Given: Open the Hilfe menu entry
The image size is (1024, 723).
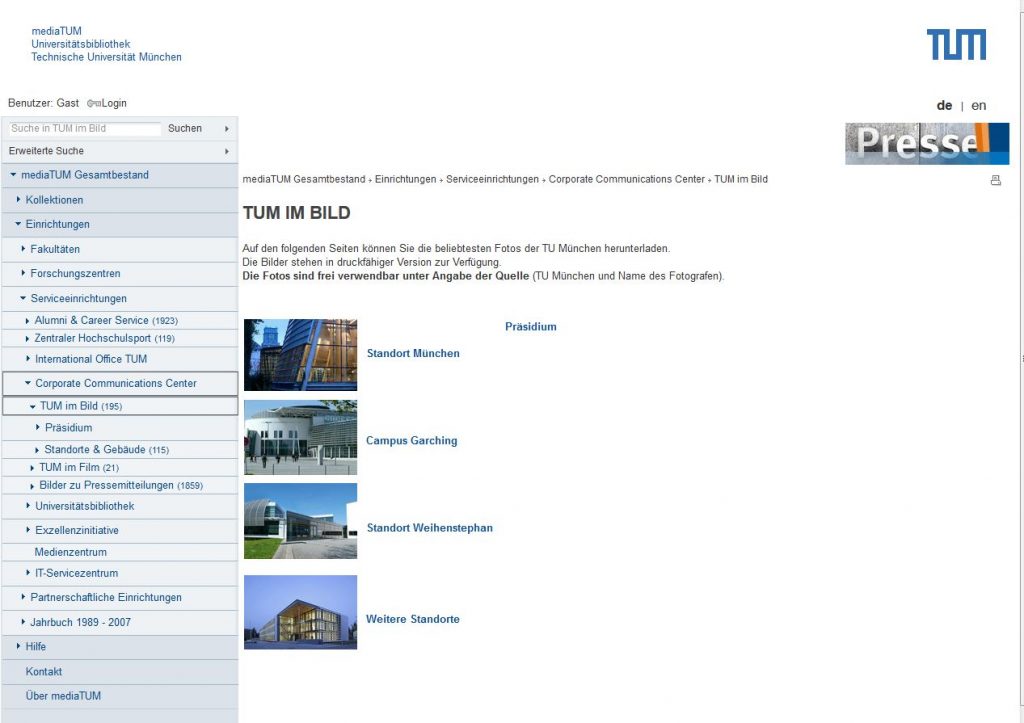Looking at the screenshot, I should (35, 646).
